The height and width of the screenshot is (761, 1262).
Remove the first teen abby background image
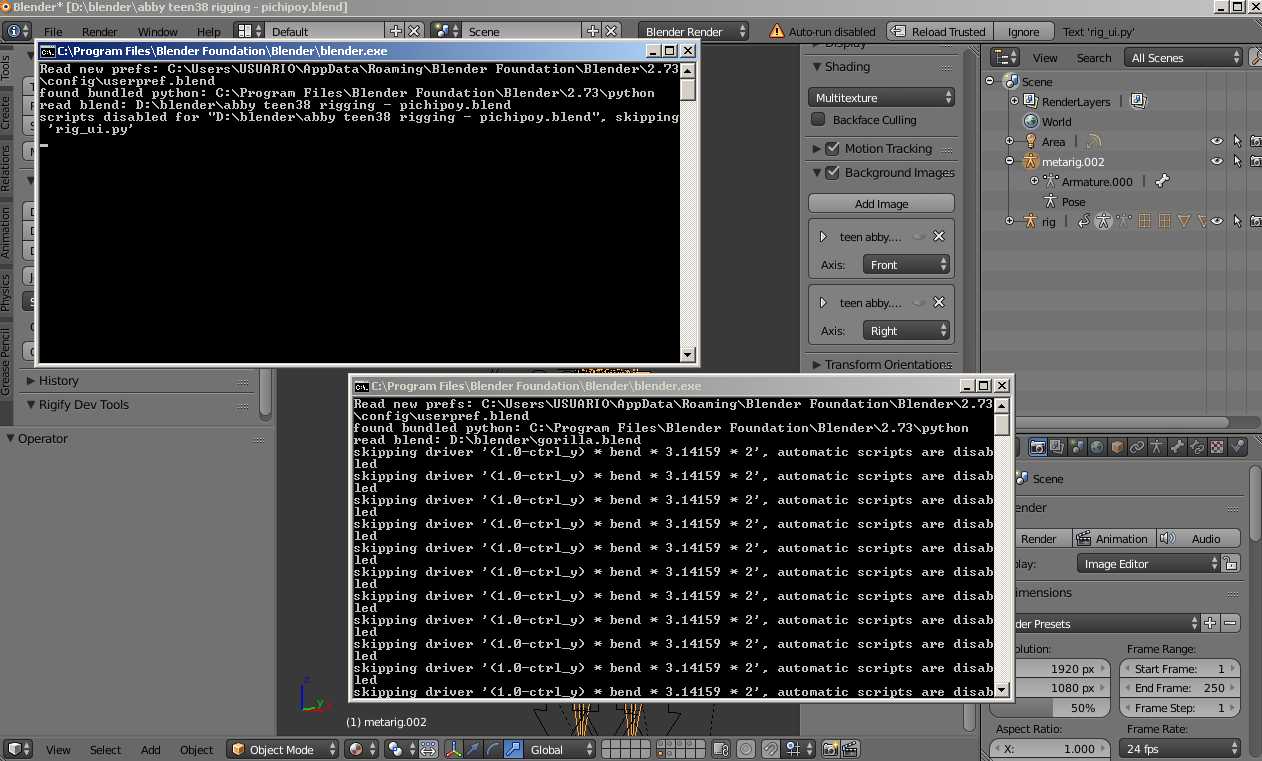pyautogui.click(x=939, y=237)
